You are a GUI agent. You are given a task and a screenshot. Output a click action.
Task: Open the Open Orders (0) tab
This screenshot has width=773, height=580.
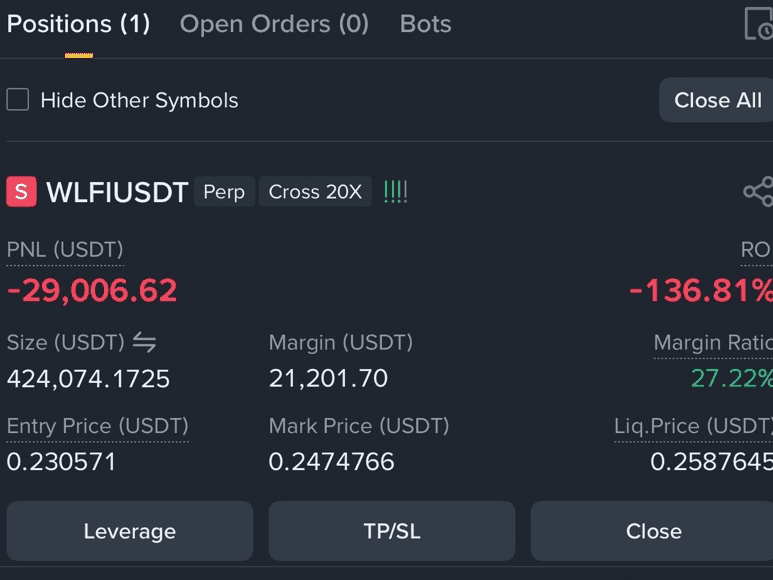274,24
